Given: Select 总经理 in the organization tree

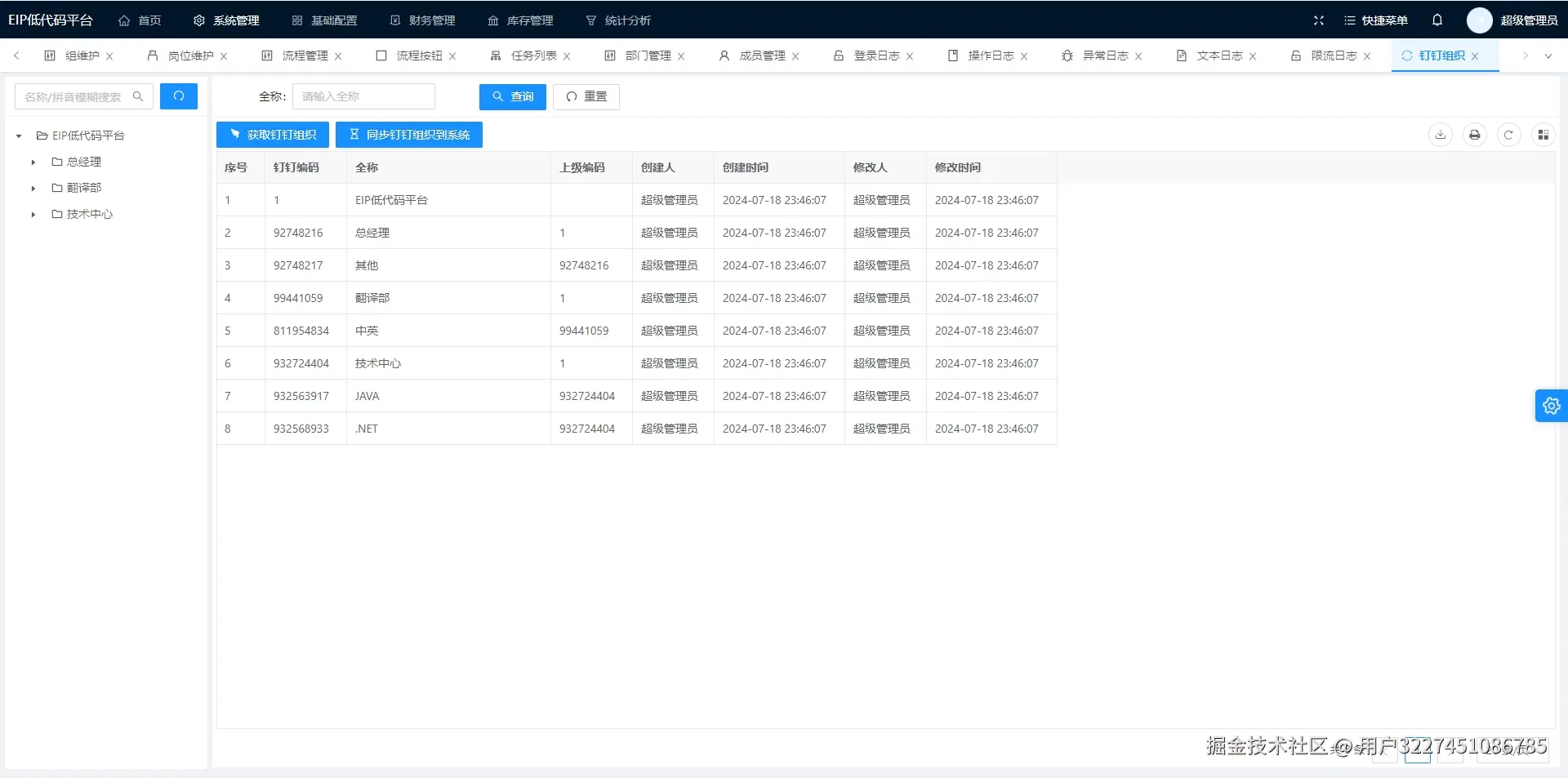Looking at the screenshot, I should pyautogui.click(x=84, y=162).
